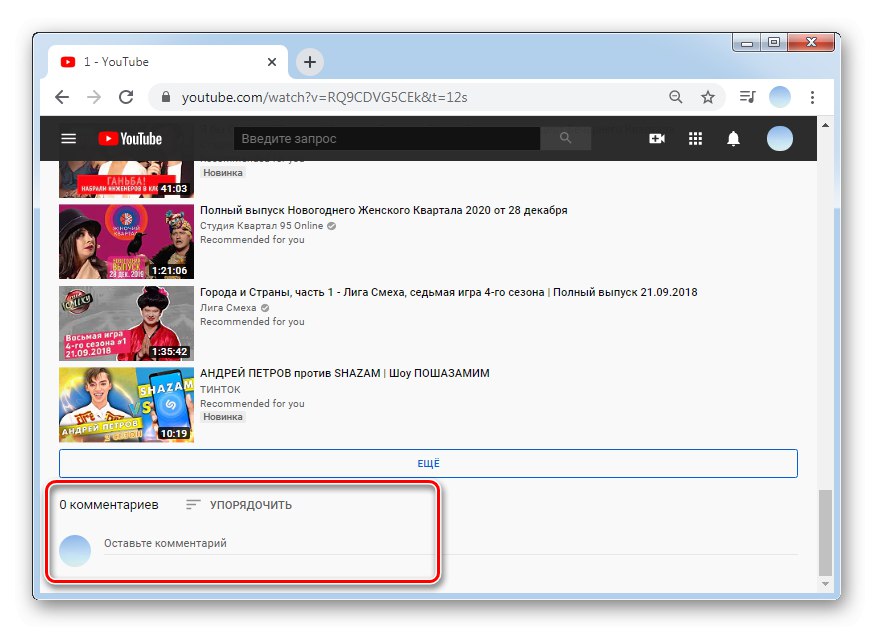Click the scrollbar down arrow
The image size is (874, 633).
point(826,583)
